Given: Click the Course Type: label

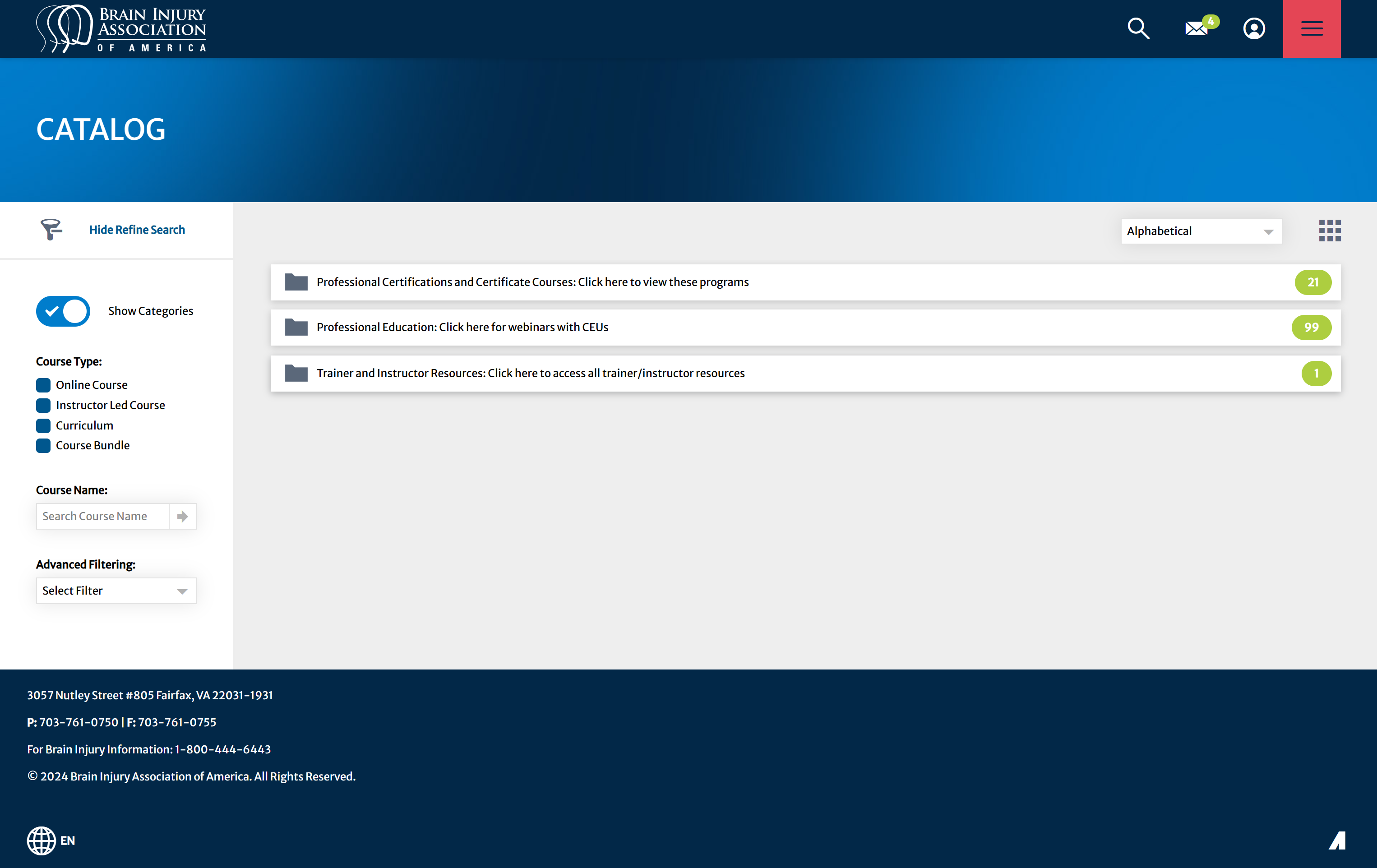Looking at the screenshot, I should point(69,362).
